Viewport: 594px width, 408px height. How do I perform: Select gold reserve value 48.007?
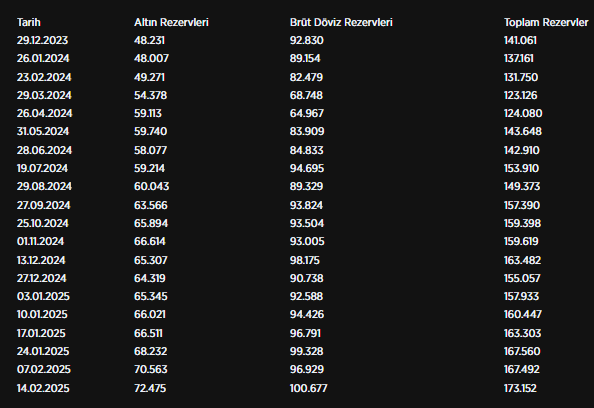pyautogui.click(x=152, y=58)
